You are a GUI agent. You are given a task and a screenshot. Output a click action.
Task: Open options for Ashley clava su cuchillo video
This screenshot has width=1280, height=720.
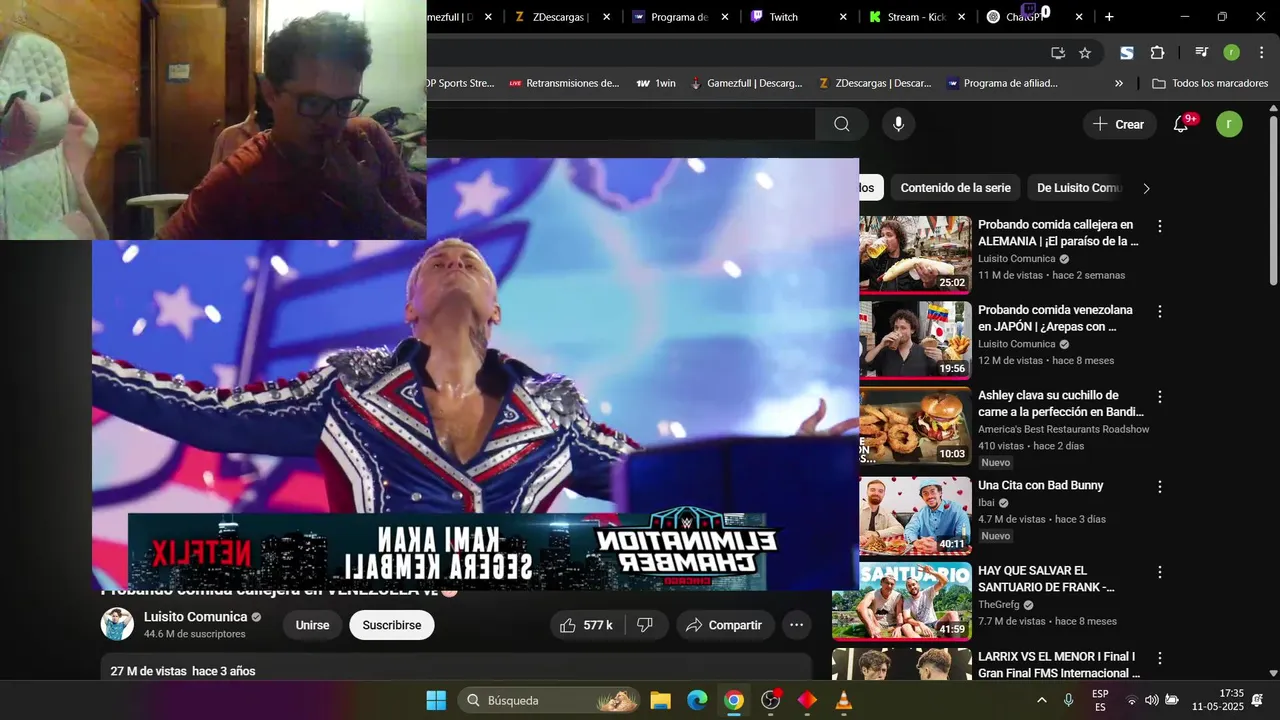(1160, 397)
